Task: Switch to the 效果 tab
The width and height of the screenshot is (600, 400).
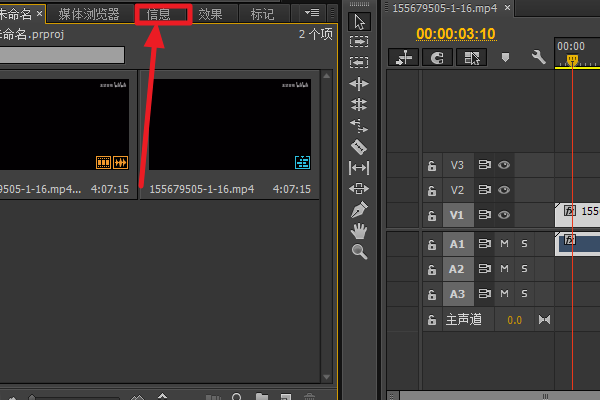Action: [x=210, y=14]
